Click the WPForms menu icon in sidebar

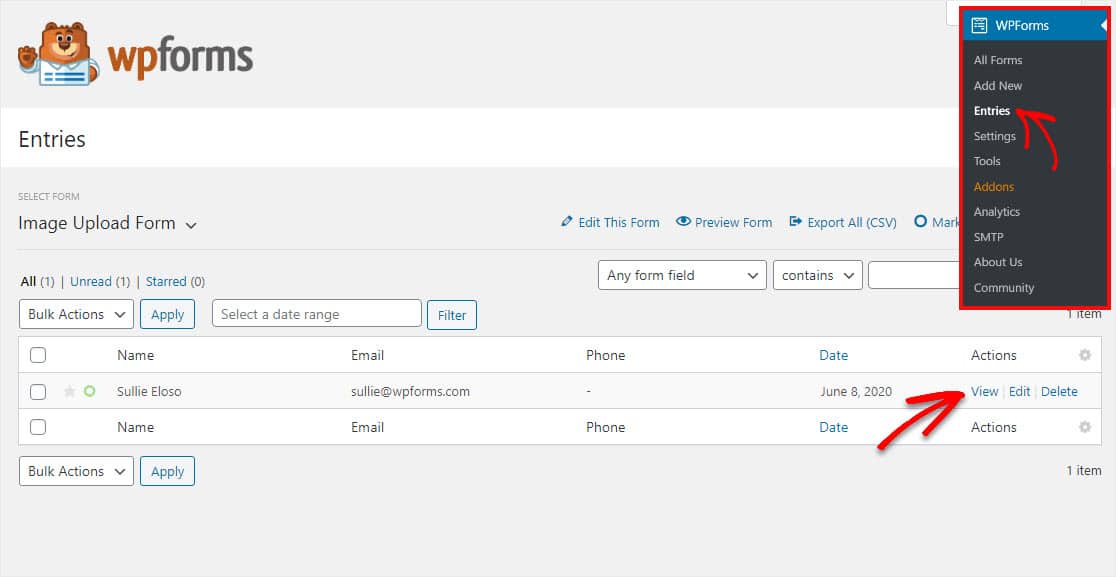click(979, 26)
